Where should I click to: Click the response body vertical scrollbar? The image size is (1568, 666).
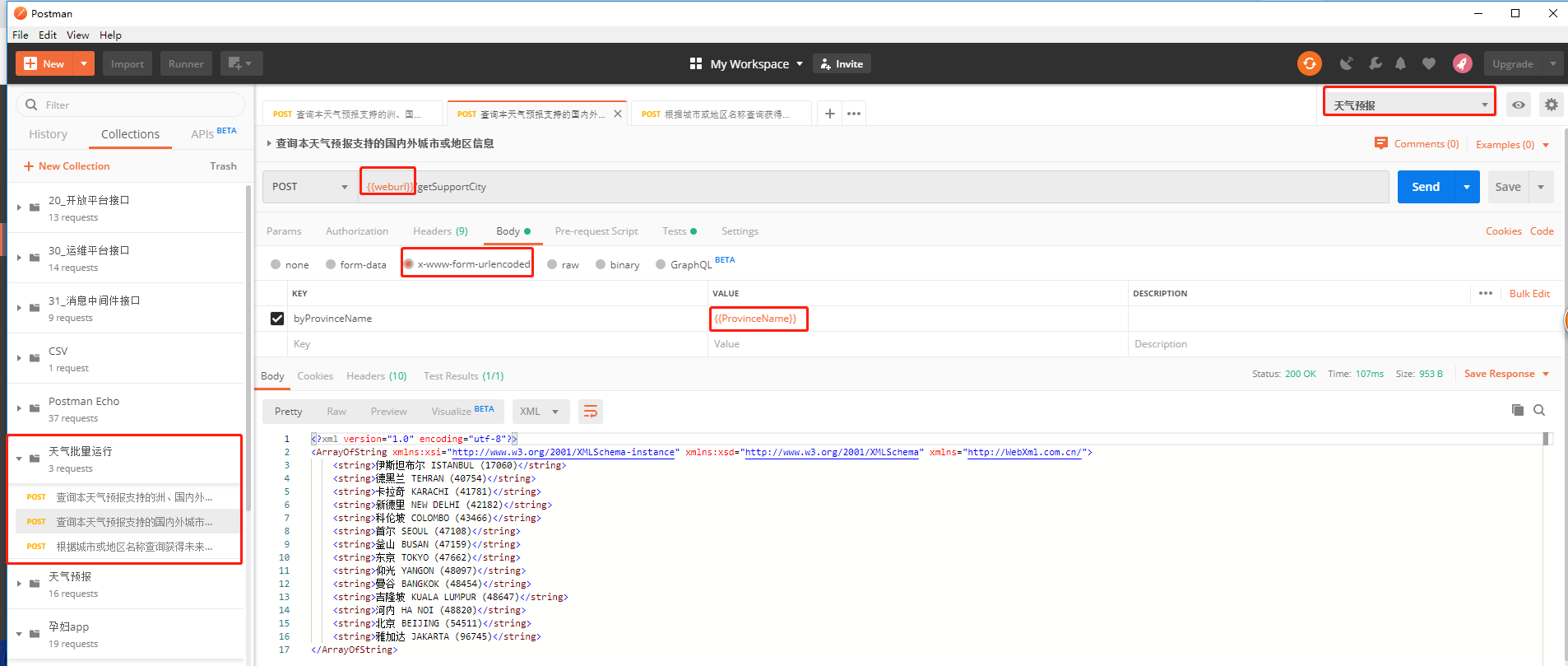pyautogui.click(x=1546, y=439)
